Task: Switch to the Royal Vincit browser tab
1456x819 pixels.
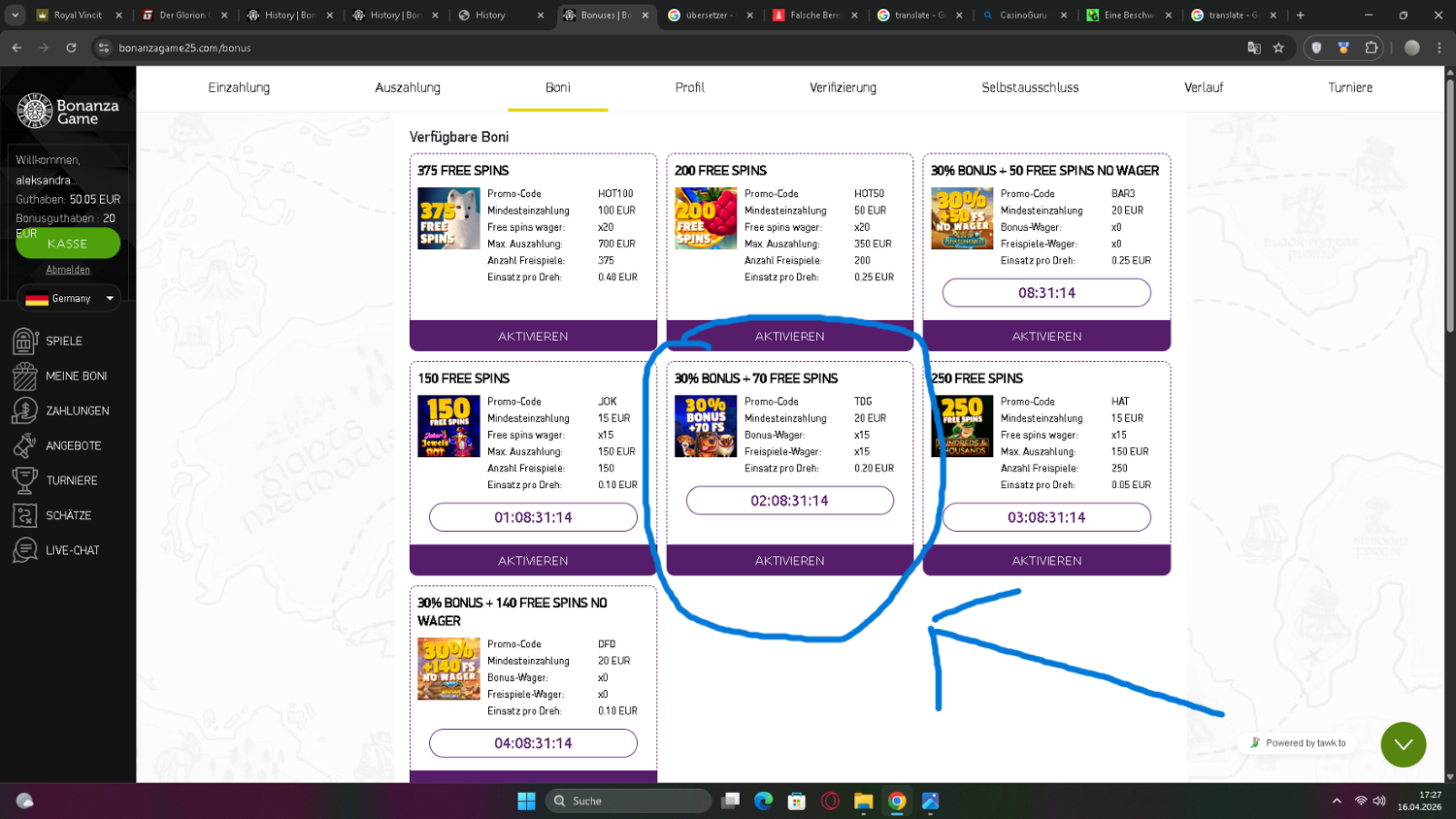Action: [x=78, y=15]
